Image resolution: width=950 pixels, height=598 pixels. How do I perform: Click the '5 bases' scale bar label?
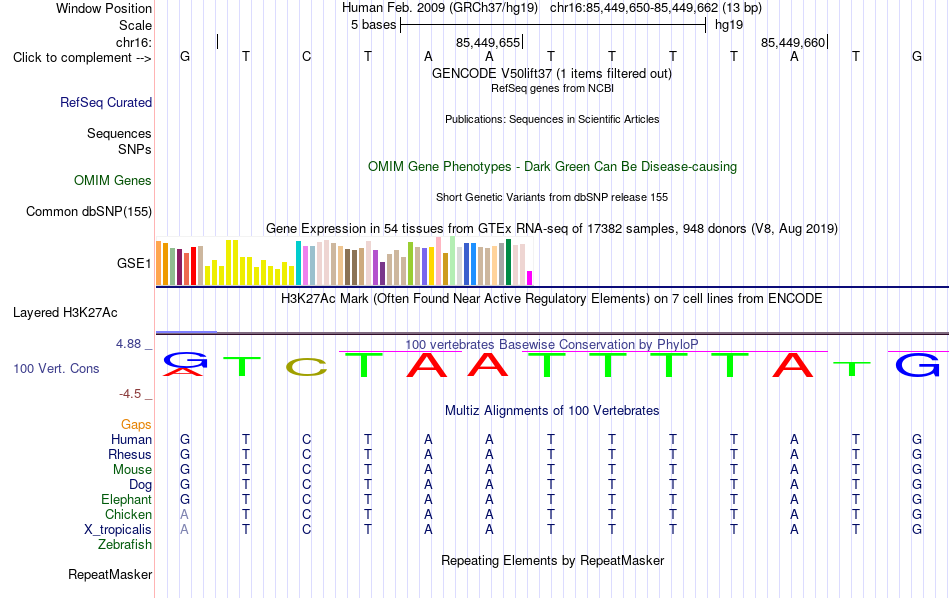tap(373, 25)
